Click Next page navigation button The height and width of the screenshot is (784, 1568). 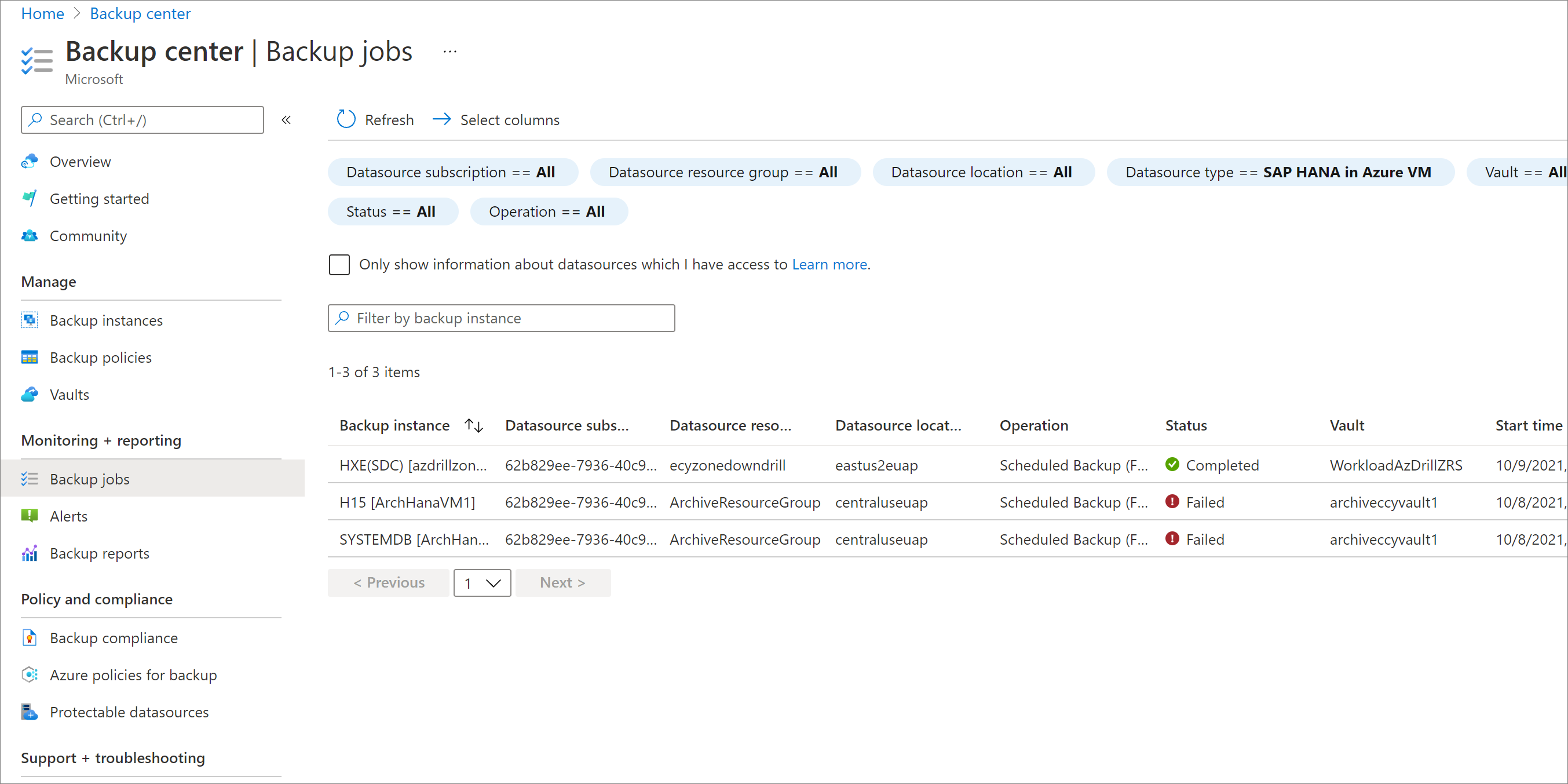(x=560, y=582)
